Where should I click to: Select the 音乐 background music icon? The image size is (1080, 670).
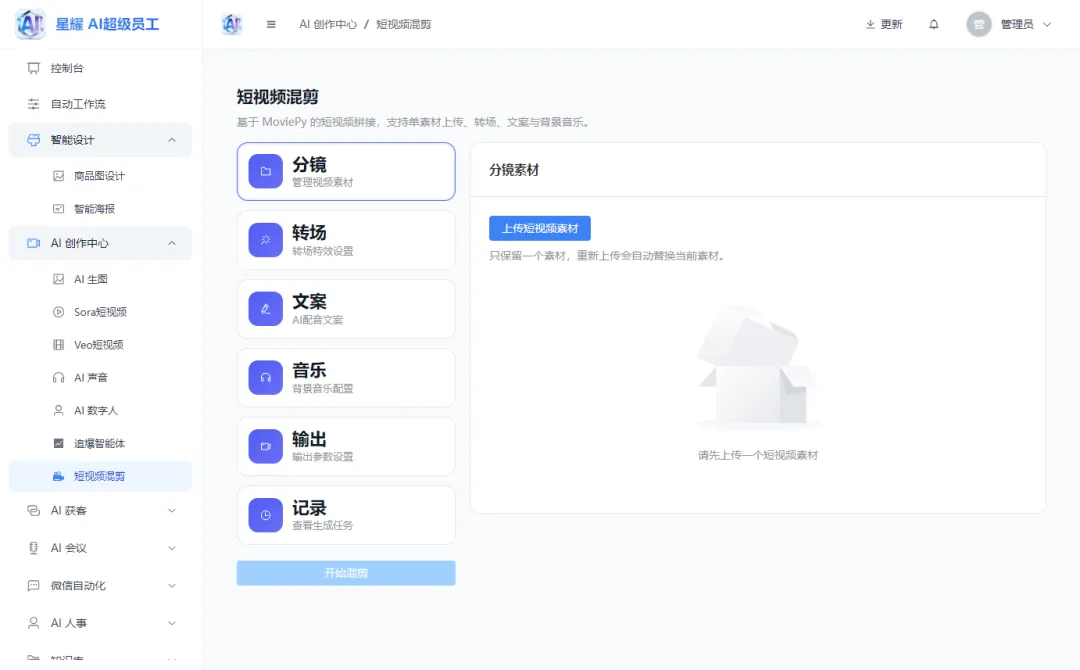pyautogui.click(x=264, y=377)
